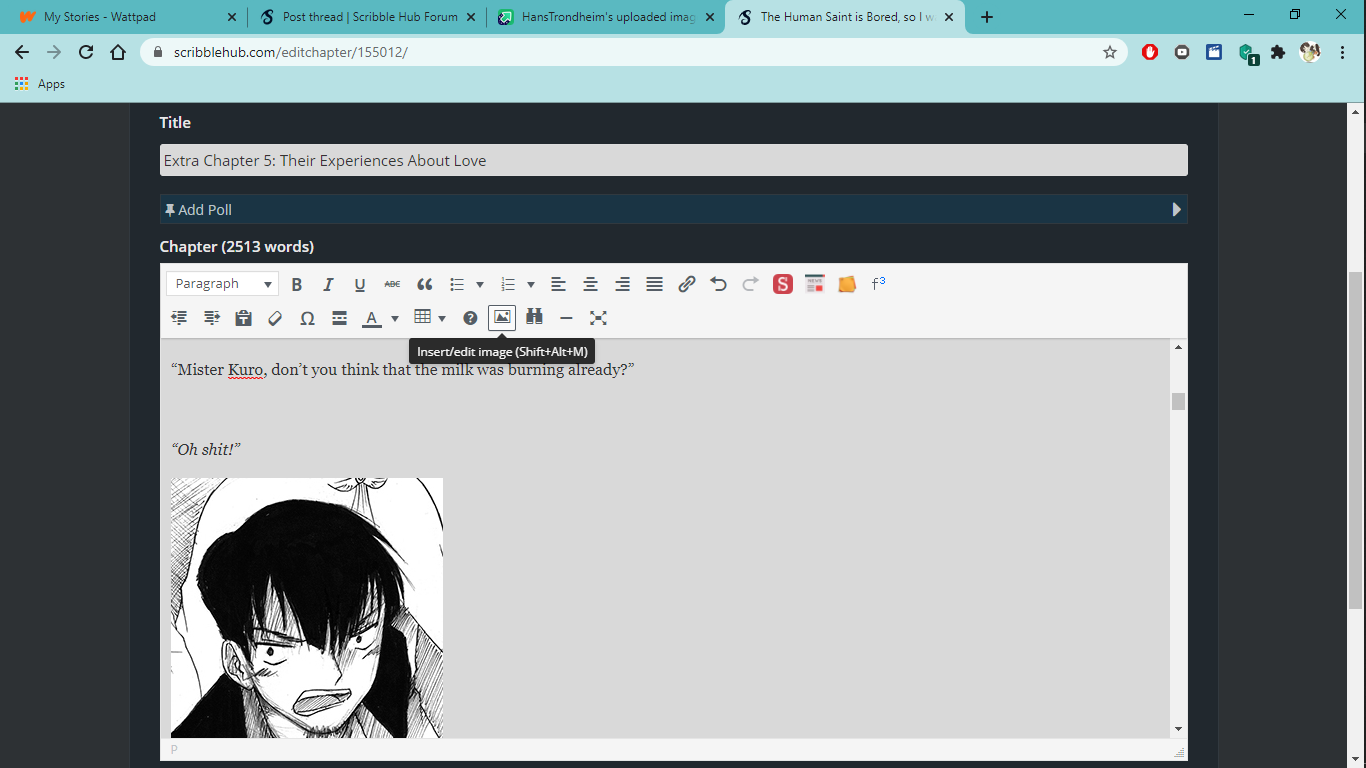Click the insert/edit link icon

[x=686, y=284]
